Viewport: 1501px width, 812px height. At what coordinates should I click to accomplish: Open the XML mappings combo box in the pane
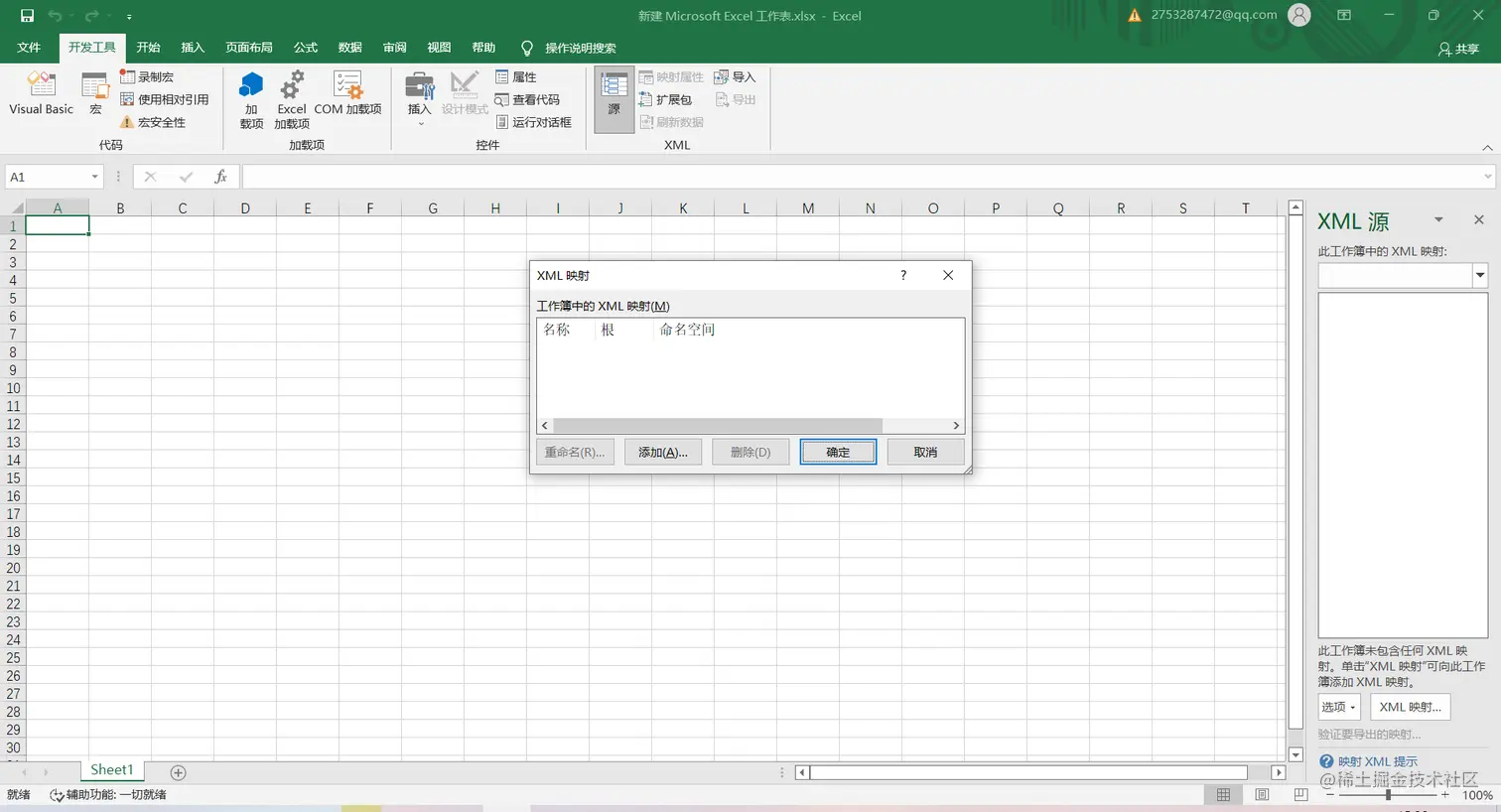click(1403, 275)
